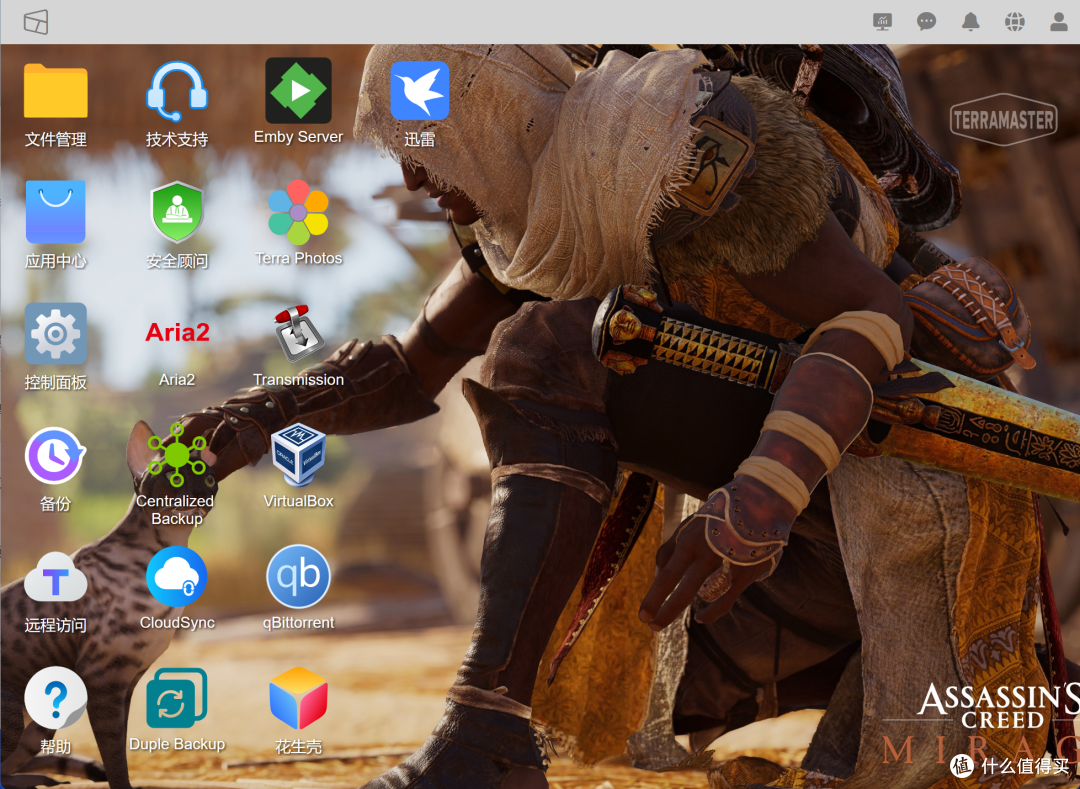Image resolution: width=1080 pixels, height=789 pixels.
Task: Open 安全顾问 security advisor shield icon
Action: pyautogui.click(x=177, y=212)
